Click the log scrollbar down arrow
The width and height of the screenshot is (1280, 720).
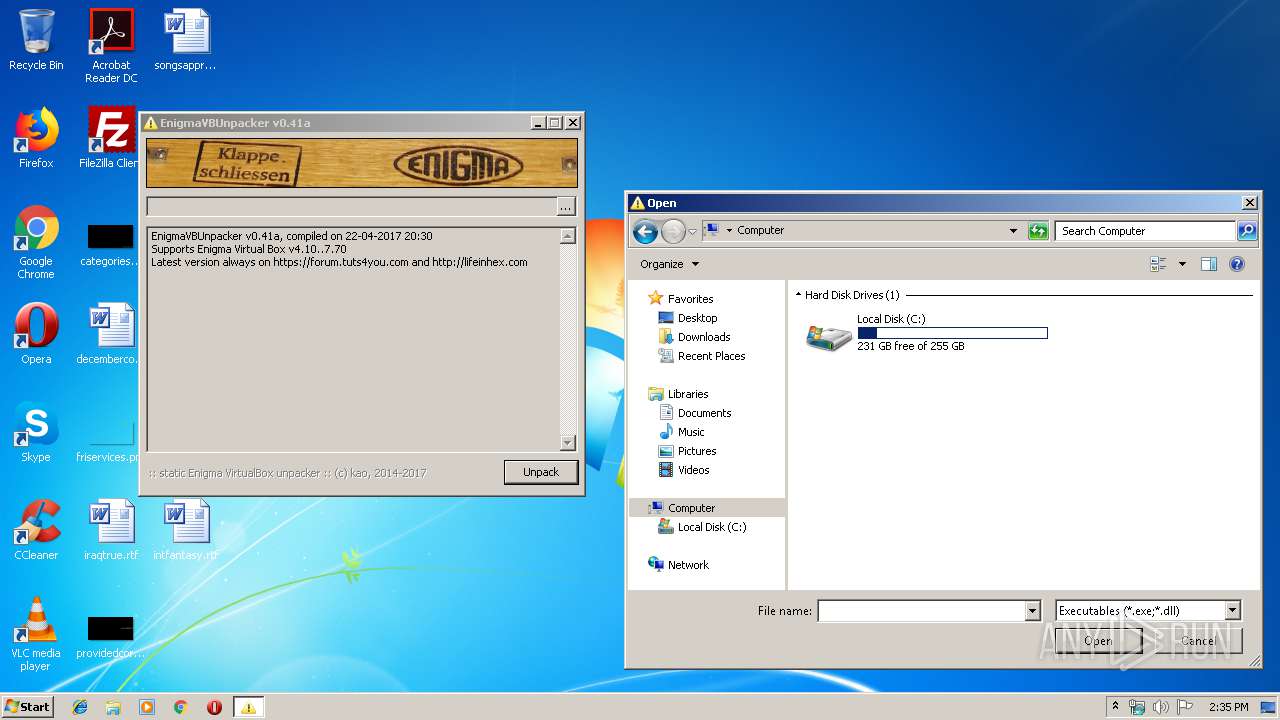567,442
